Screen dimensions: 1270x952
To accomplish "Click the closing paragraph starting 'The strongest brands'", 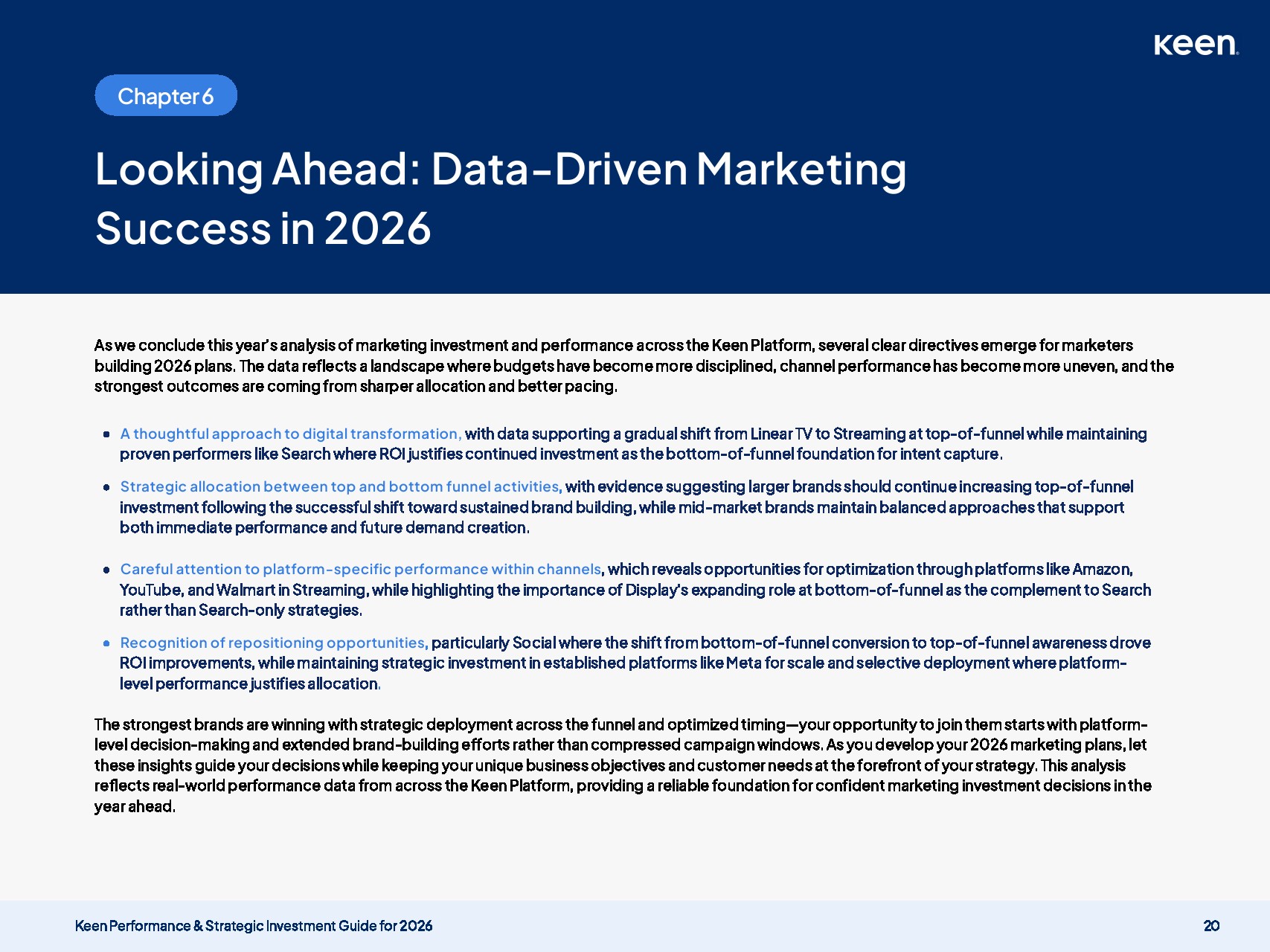I will 622,765.
